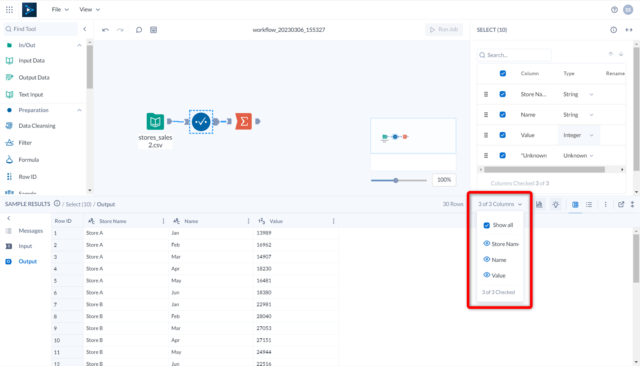Viewport: 640px width, 366px height.
Task: Click the expand panel arrows icon
Action: coord(629,30)
